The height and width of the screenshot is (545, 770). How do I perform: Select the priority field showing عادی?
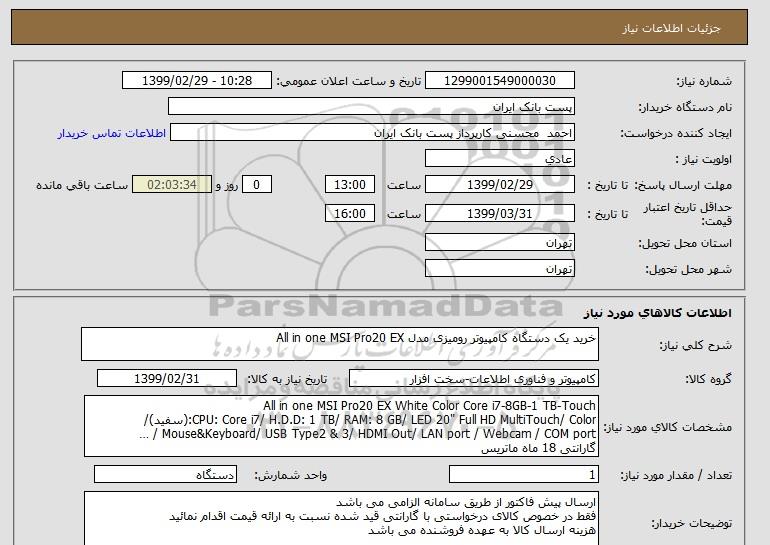499,159
